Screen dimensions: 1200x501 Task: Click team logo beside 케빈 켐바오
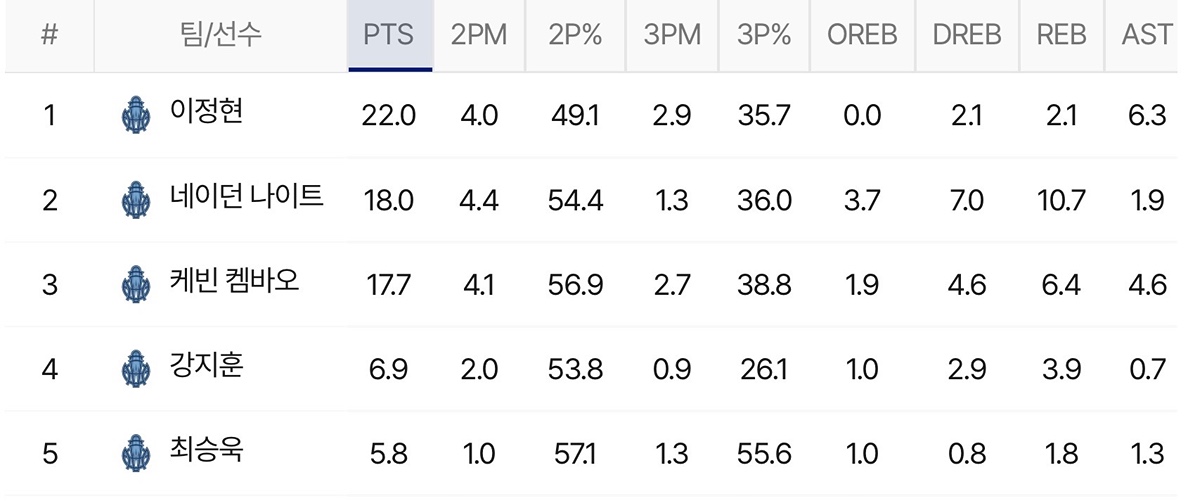click(133, 284)
